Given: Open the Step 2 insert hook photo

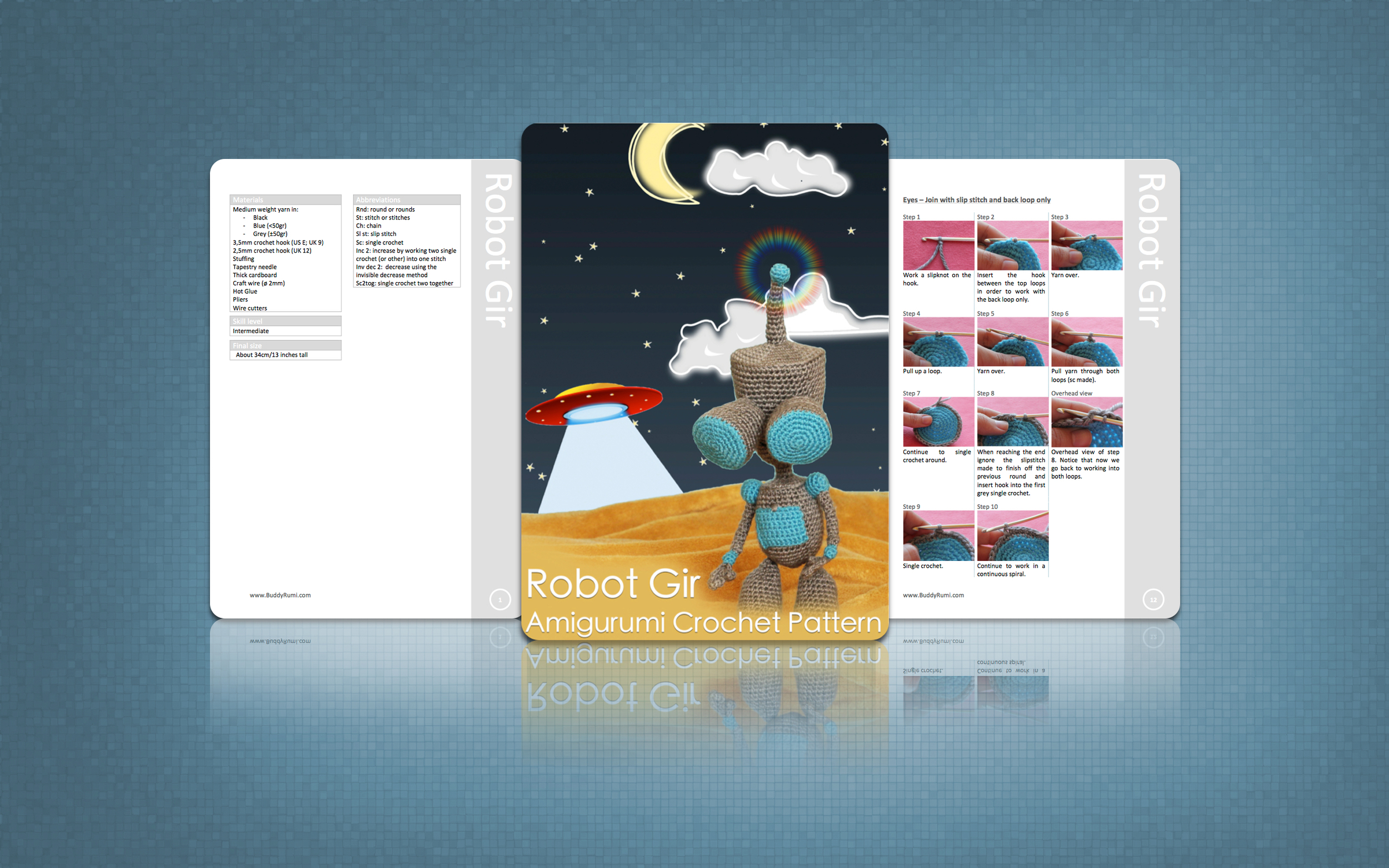Looking at the screenshot, I should pyautogui.click(x=1012, y=245).
